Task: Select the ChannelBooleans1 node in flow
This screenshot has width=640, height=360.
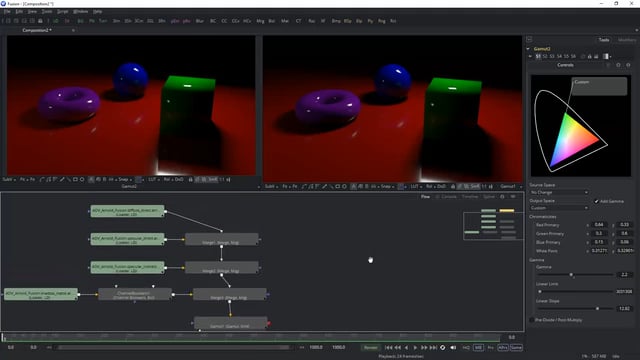Action: click(135, 294)
